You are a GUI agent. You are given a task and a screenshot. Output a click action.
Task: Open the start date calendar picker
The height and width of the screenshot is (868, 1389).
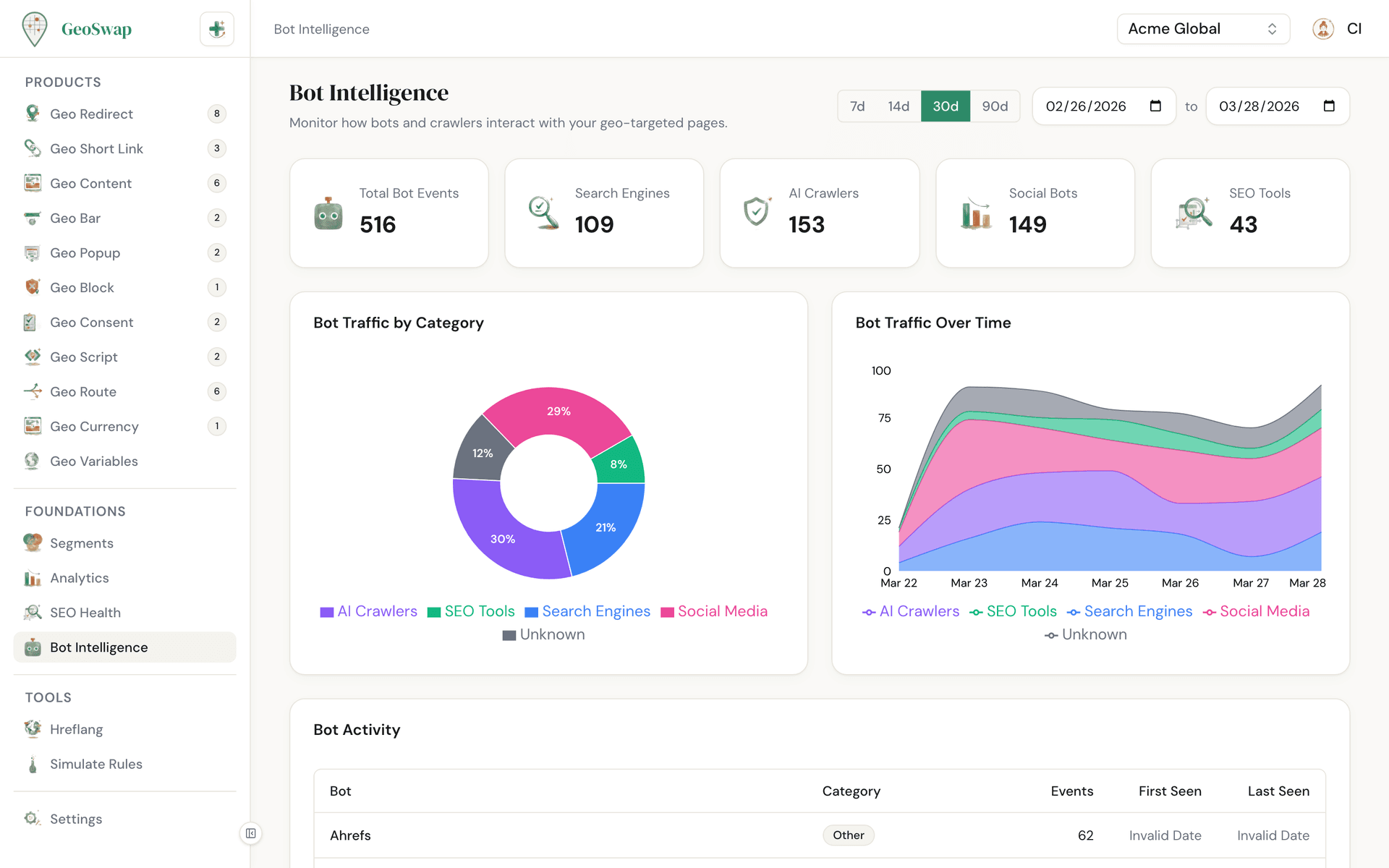(1155, 106)
